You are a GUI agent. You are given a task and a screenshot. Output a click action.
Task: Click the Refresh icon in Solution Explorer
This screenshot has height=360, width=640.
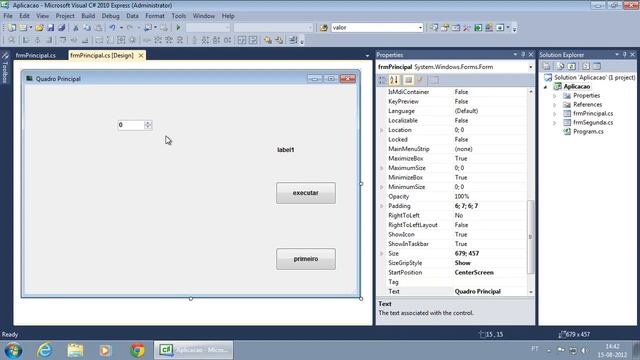pyautogui.click(x=571, y=66)
